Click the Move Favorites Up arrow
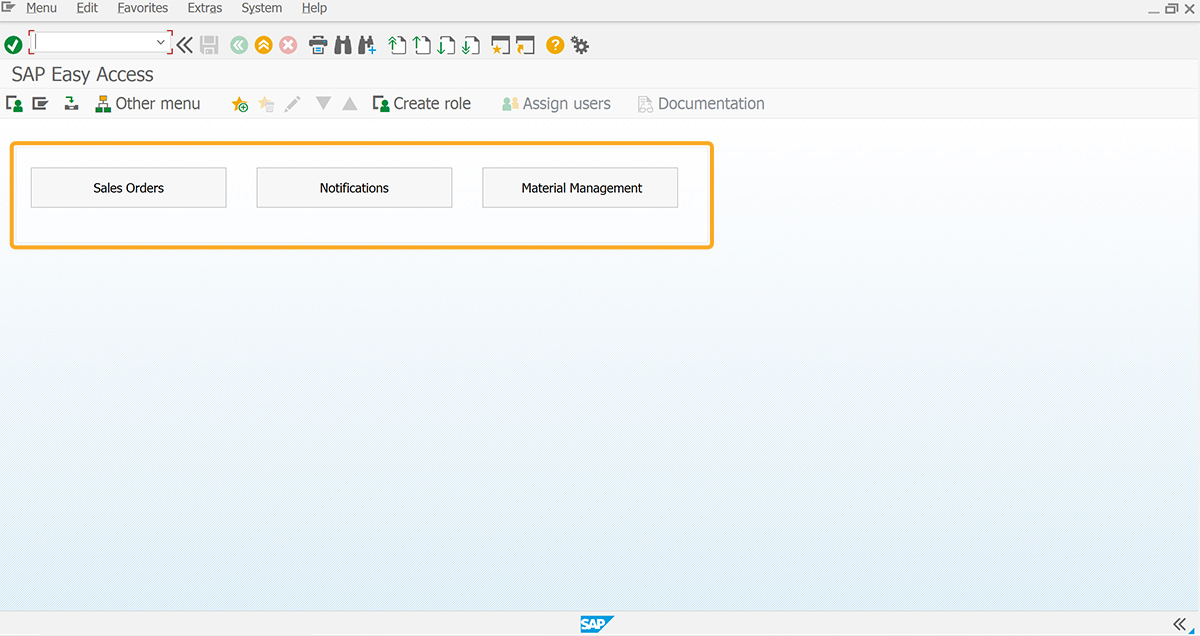The width and height of the screenshot is (1200, 636). (349, 103)
